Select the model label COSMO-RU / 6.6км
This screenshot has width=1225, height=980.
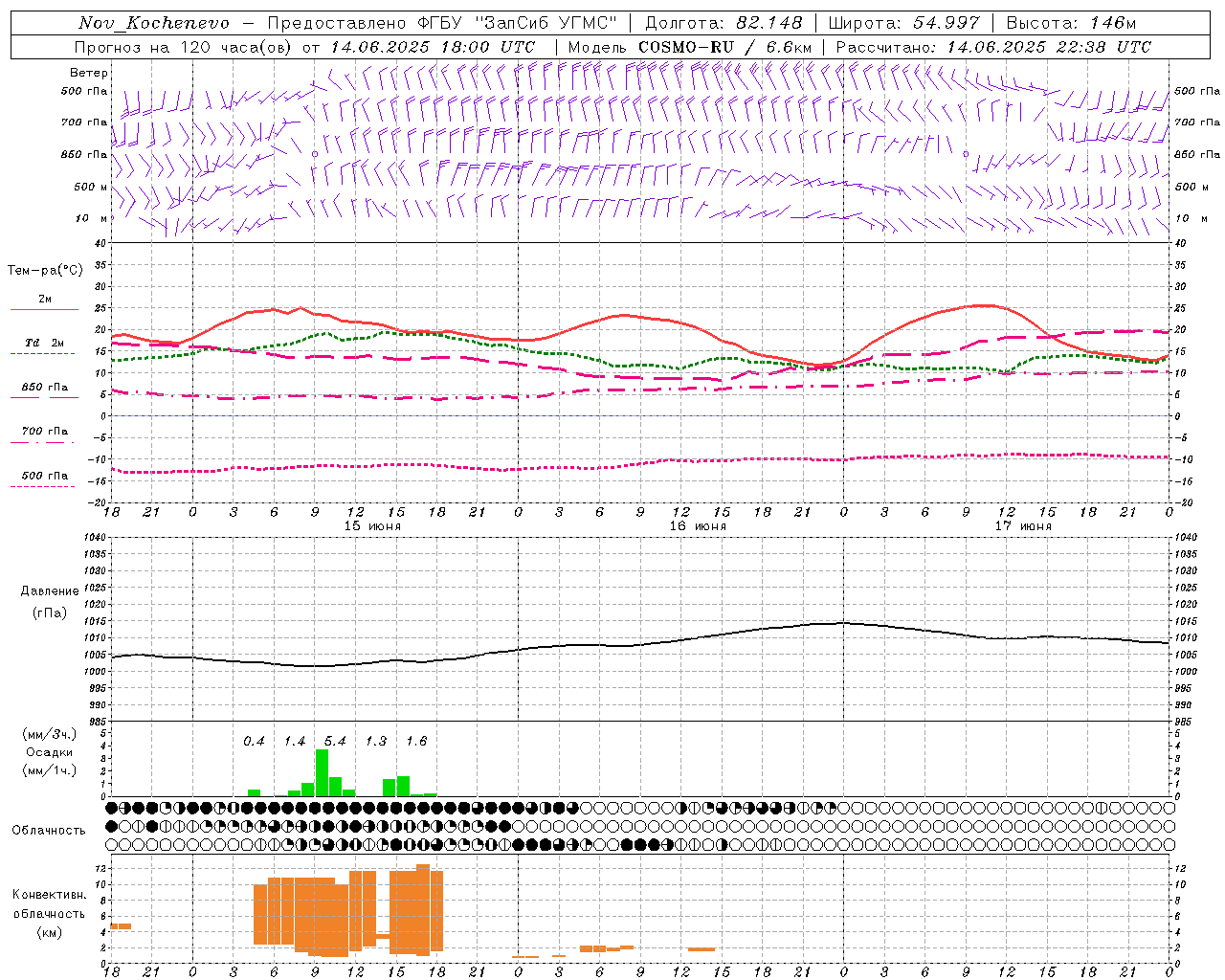coord(725,47)
